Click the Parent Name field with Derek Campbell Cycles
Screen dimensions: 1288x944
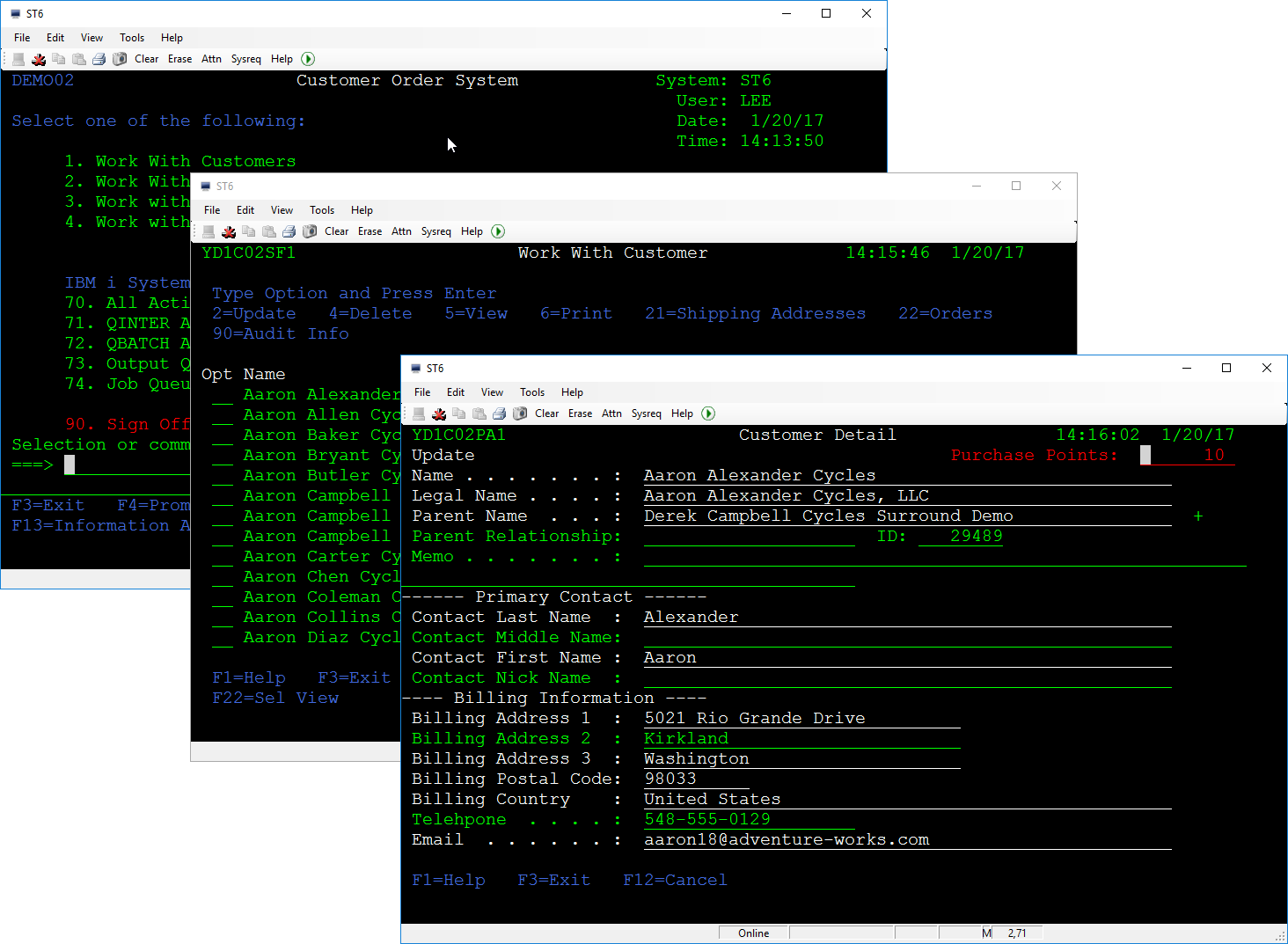pyautogui.click(x=907, y=516)
